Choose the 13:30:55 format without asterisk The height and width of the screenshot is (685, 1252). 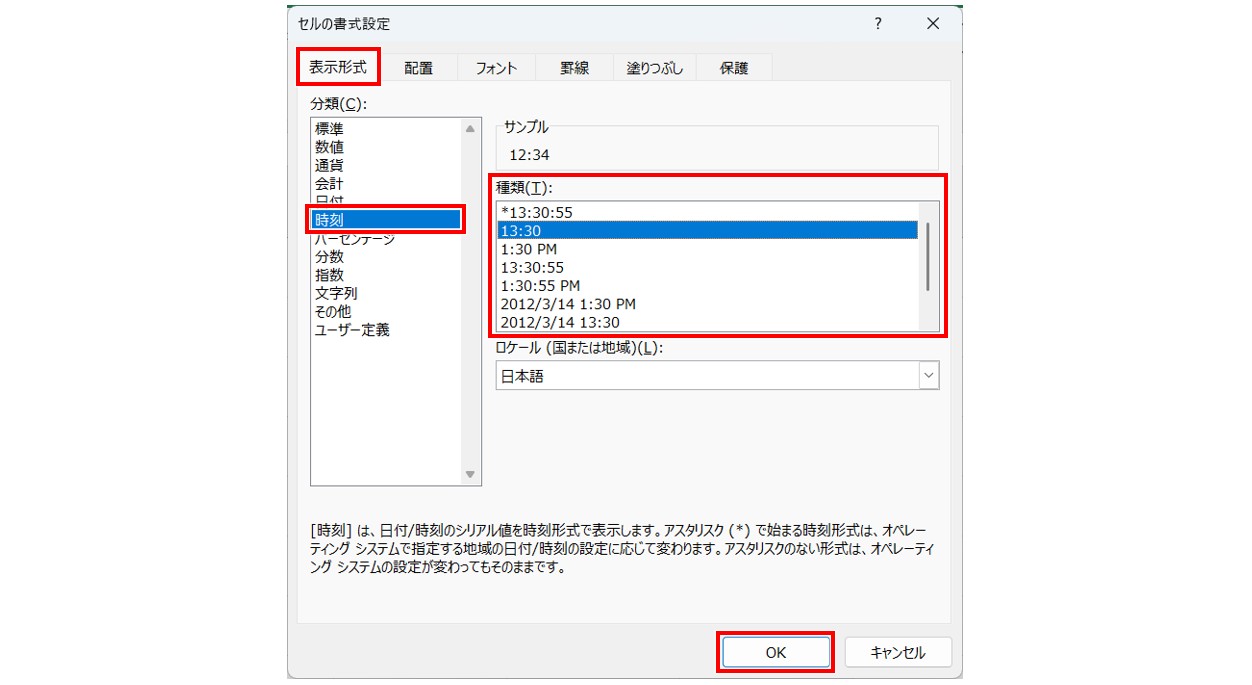[x=707, y=267]
